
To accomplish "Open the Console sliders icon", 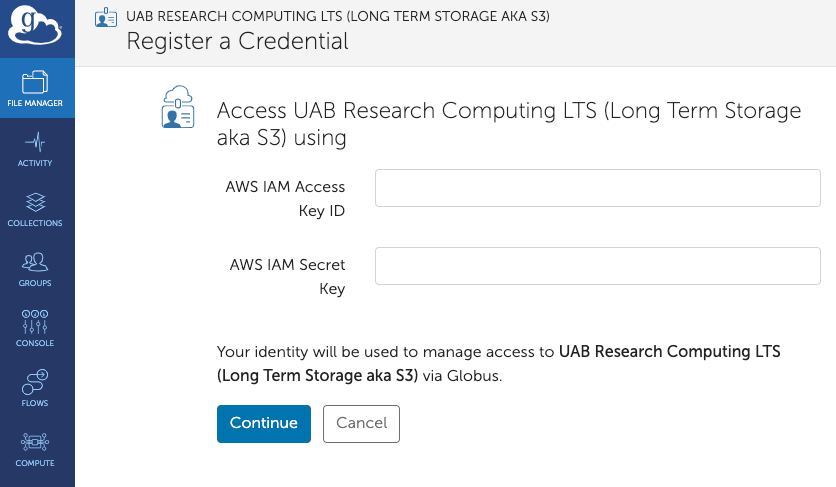I will pos(36,322).
